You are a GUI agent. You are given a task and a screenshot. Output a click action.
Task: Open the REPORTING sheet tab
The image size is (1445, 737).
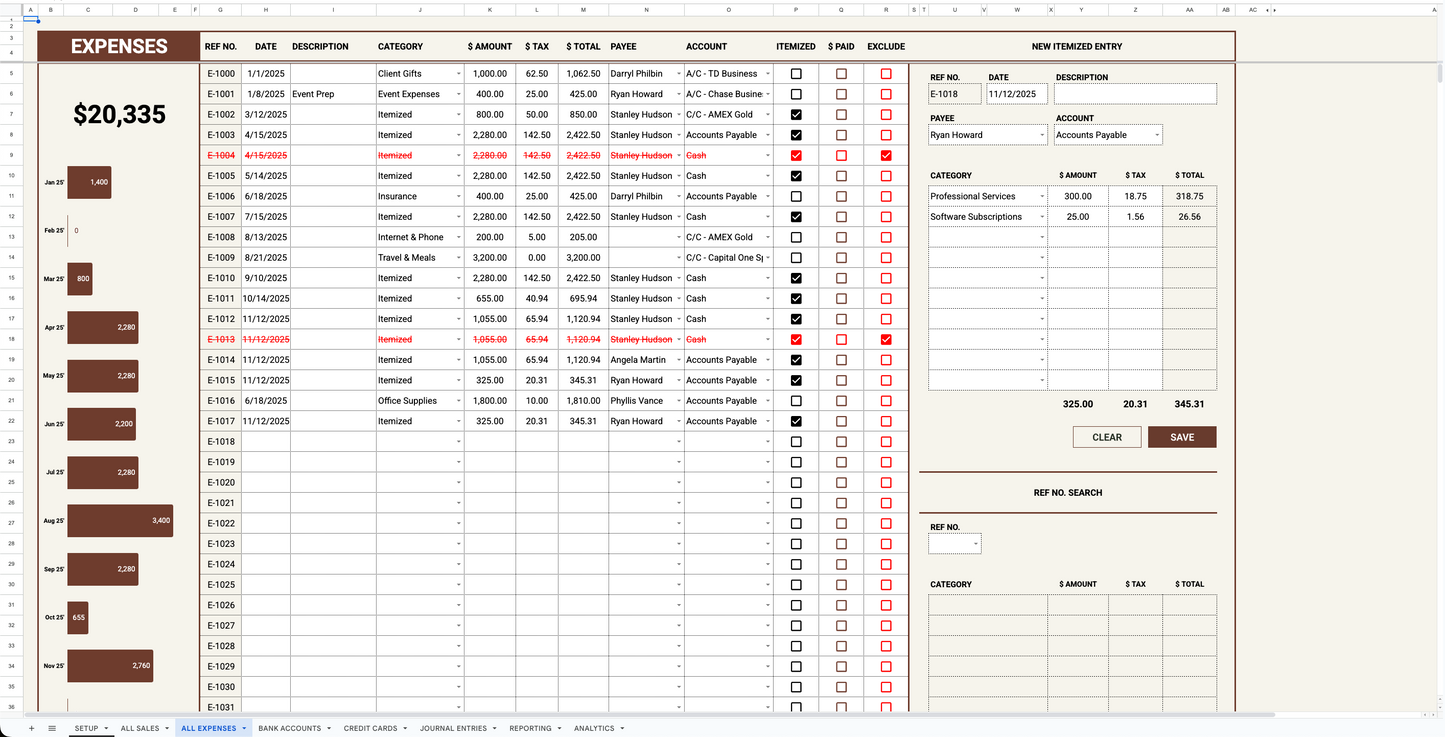point(528,728)
